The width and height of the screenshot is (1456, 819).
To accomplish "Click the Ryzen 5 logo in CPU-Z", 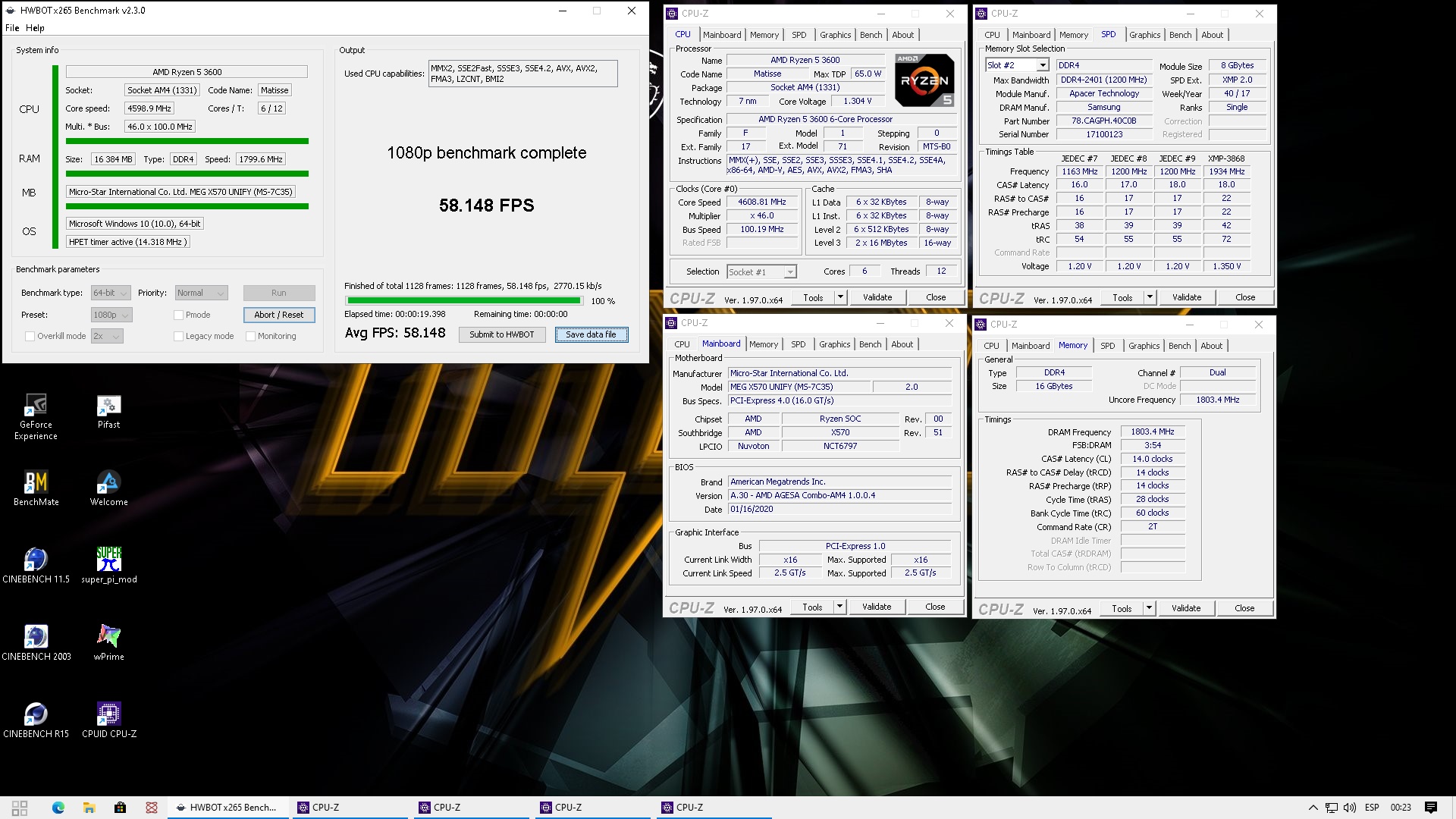I will coord(924,80).
